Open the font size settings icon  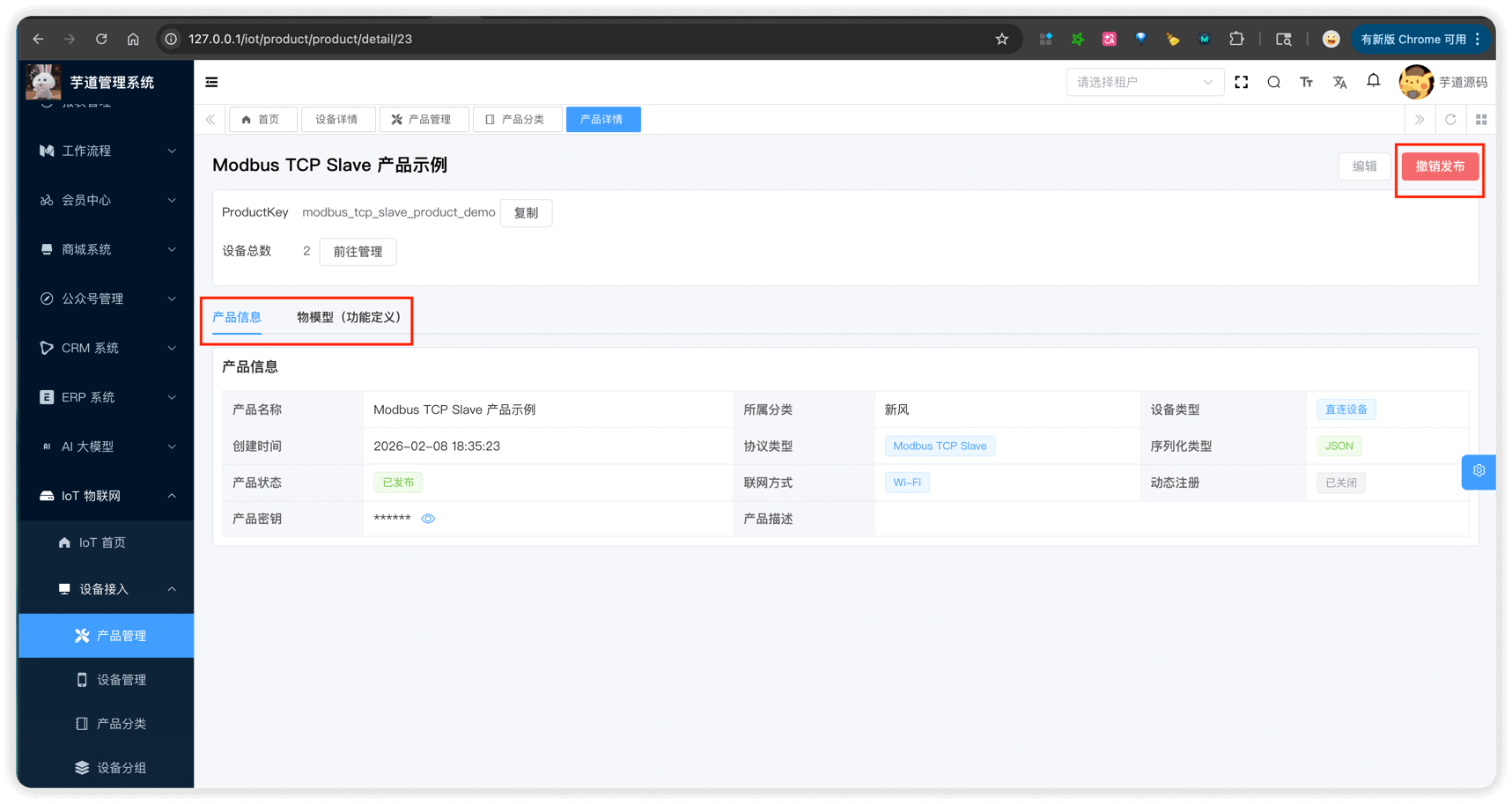[x=1306, y=82]
